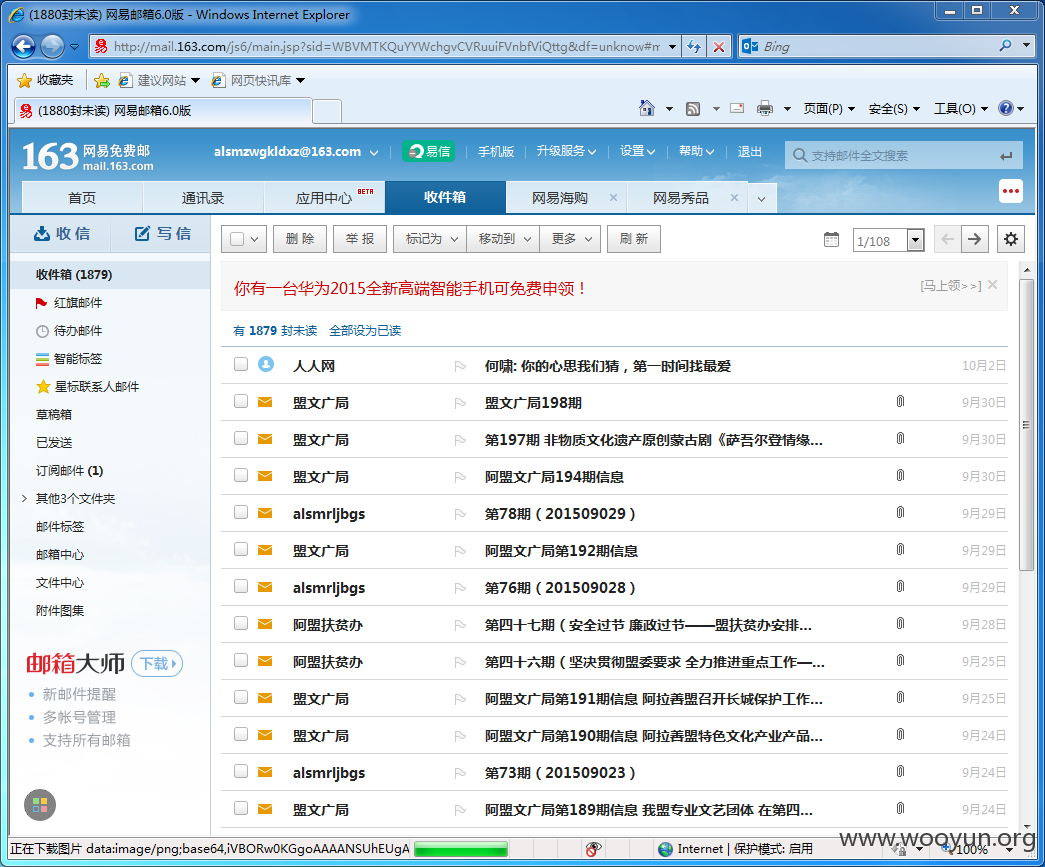Expand 其他3个文件夹 folder tree
Screen dimensions: 1045x867
click(25, 498)
